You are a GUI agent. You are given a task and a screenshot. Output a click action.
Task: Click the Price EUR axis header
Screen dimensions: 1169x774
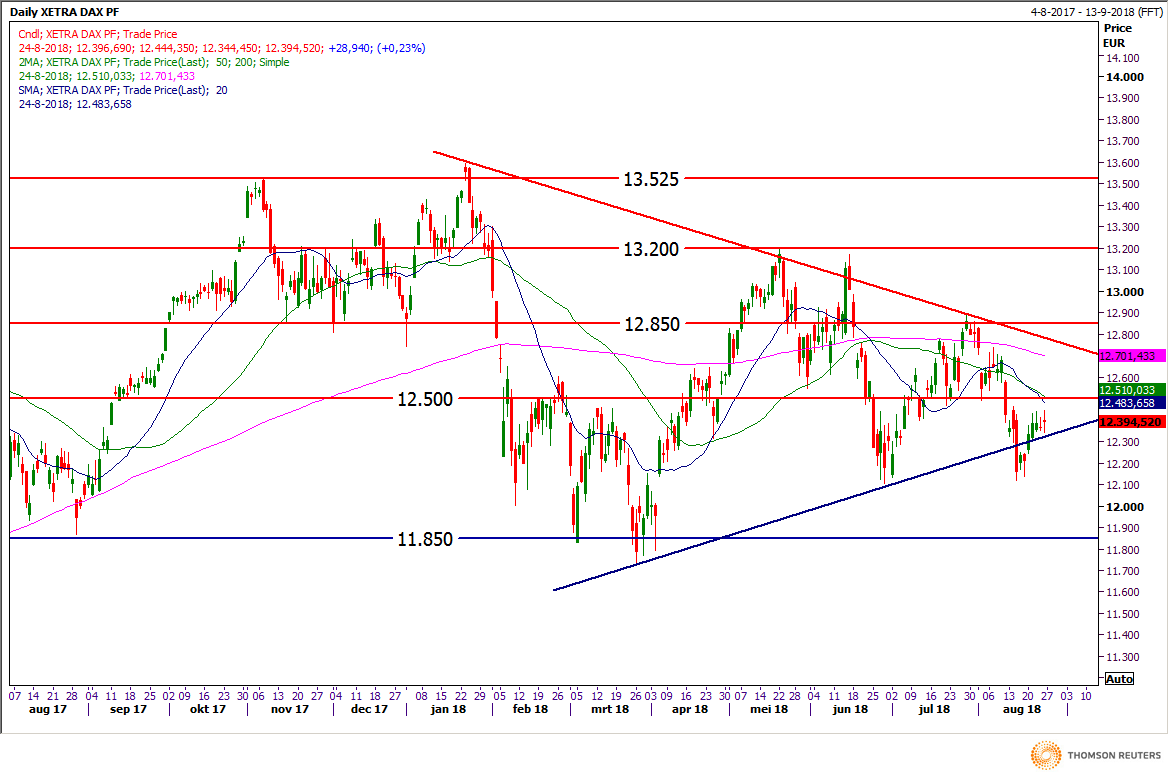[x=1117, y=36]
